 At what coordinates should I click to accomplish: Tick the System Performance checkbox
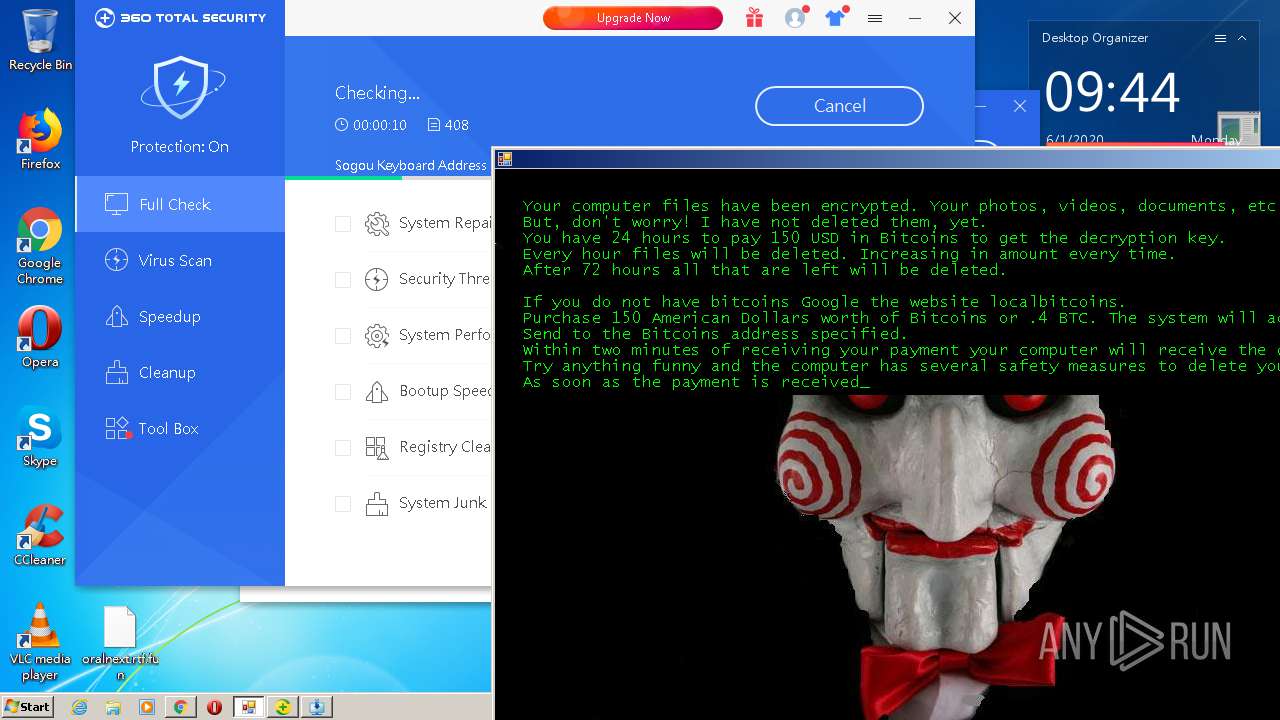[x=343, y=336]
